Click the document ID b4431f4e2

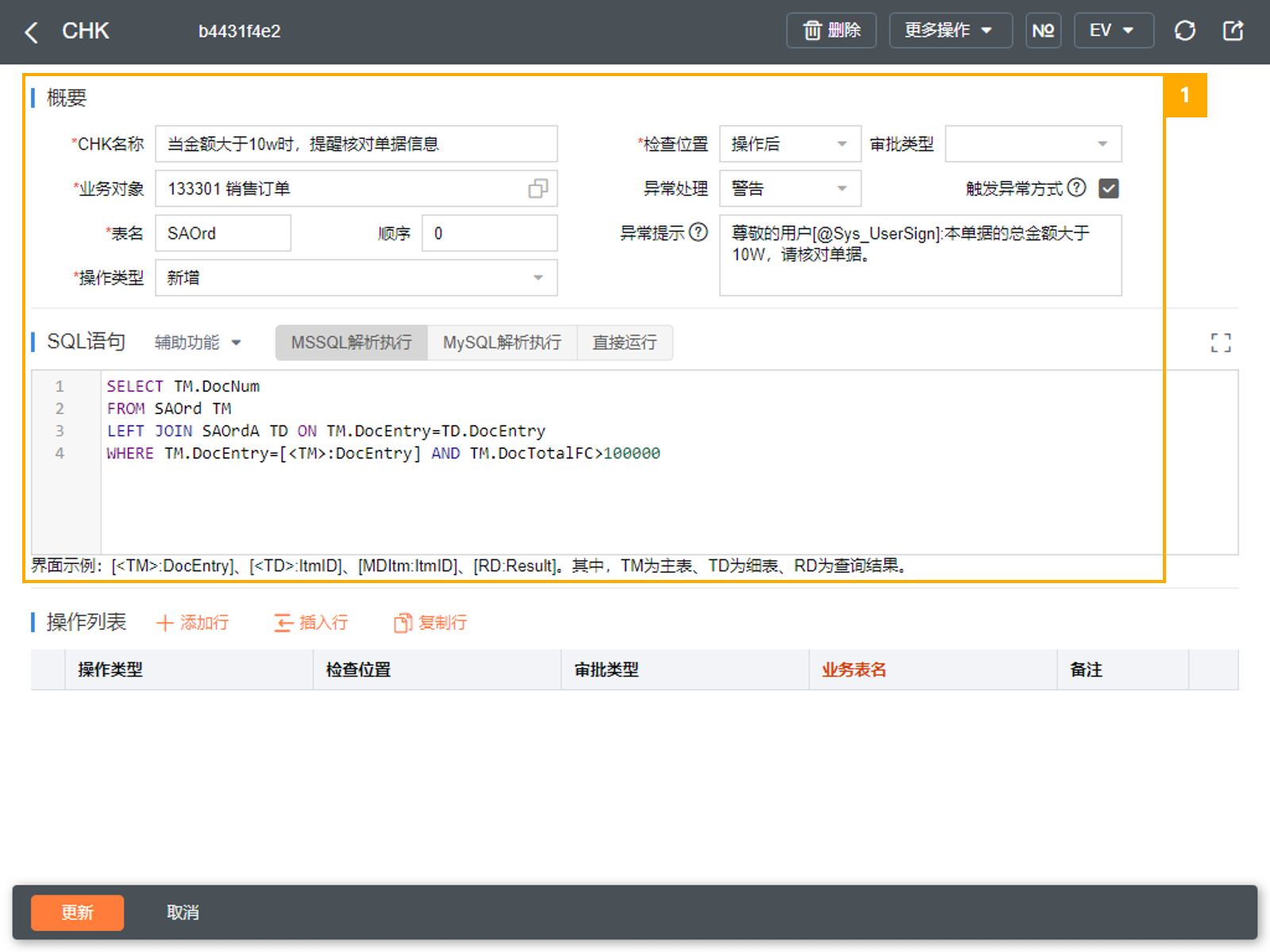240,32
